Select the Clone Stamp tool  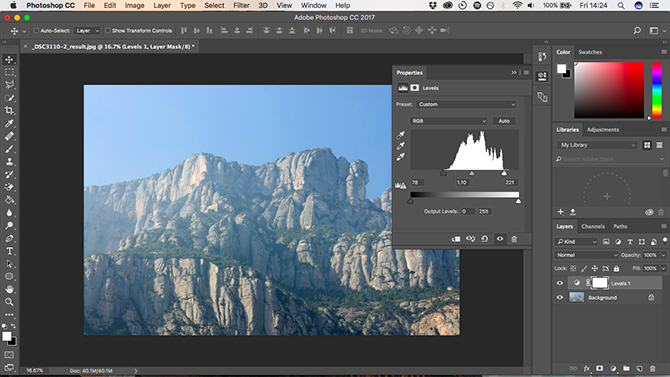[9, 162]
